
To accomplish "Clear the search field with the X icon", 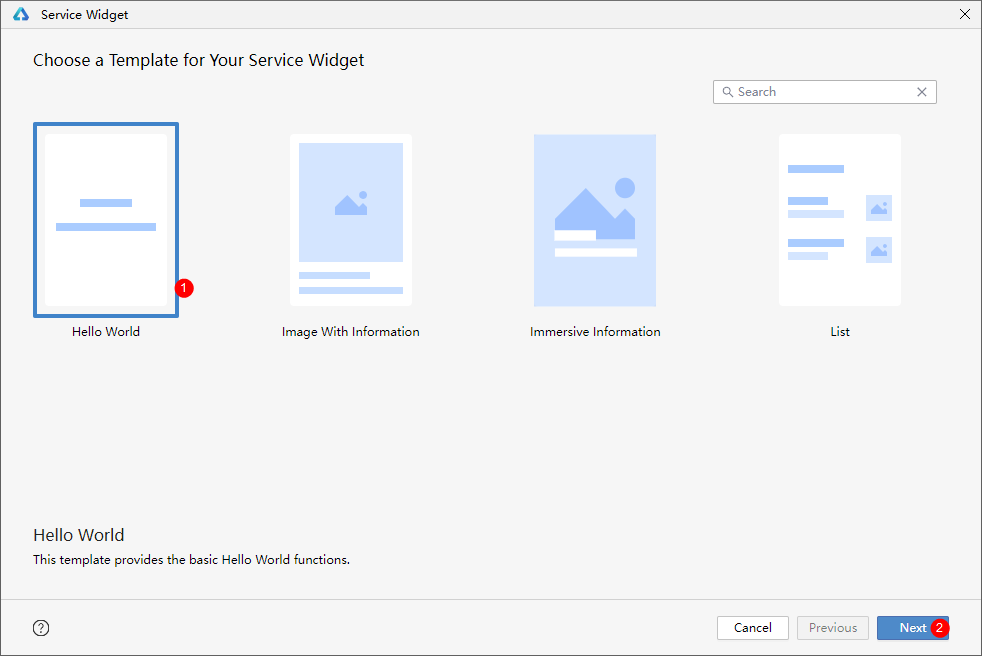I will pos(922,92).
